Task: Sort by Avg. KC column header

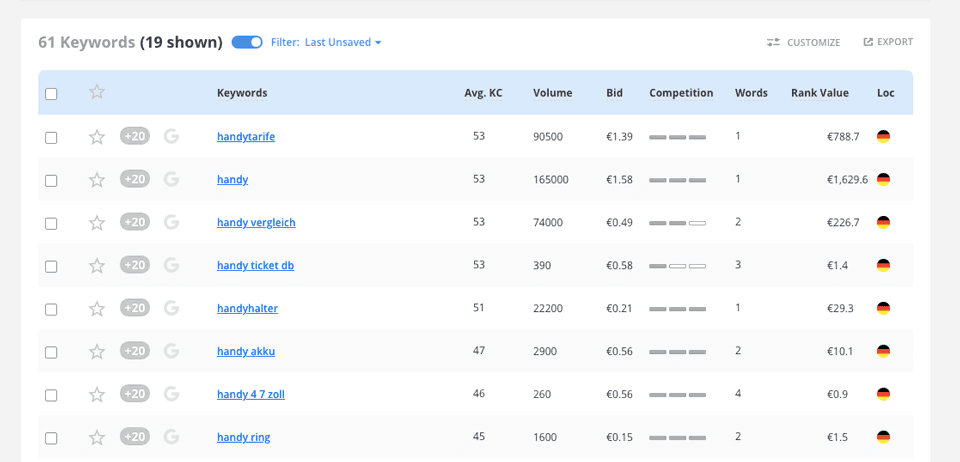Action: [x=483, y=93]
